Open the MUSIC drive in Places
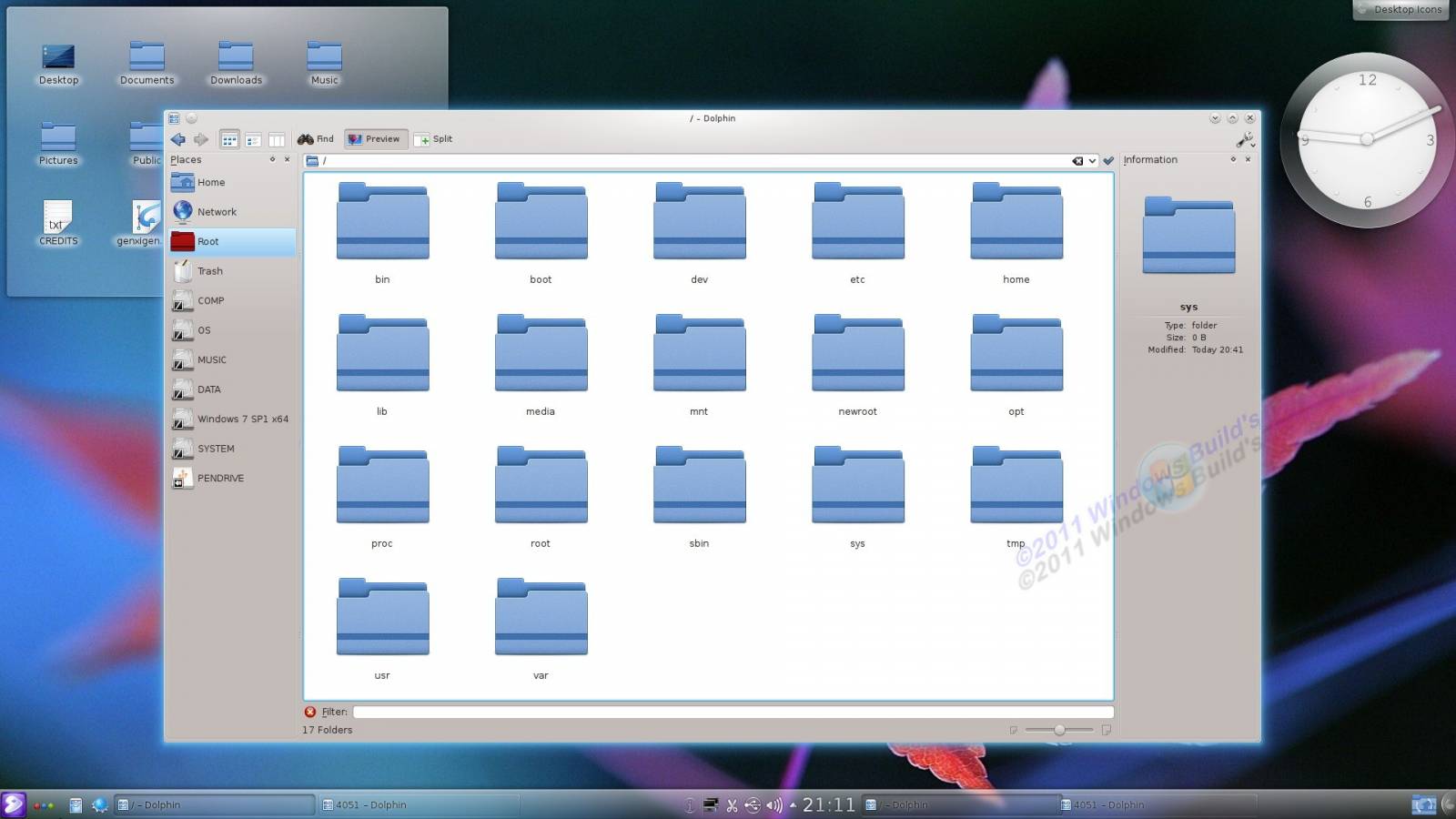This screenshot has height=819, width=1456. pos(232,359)
